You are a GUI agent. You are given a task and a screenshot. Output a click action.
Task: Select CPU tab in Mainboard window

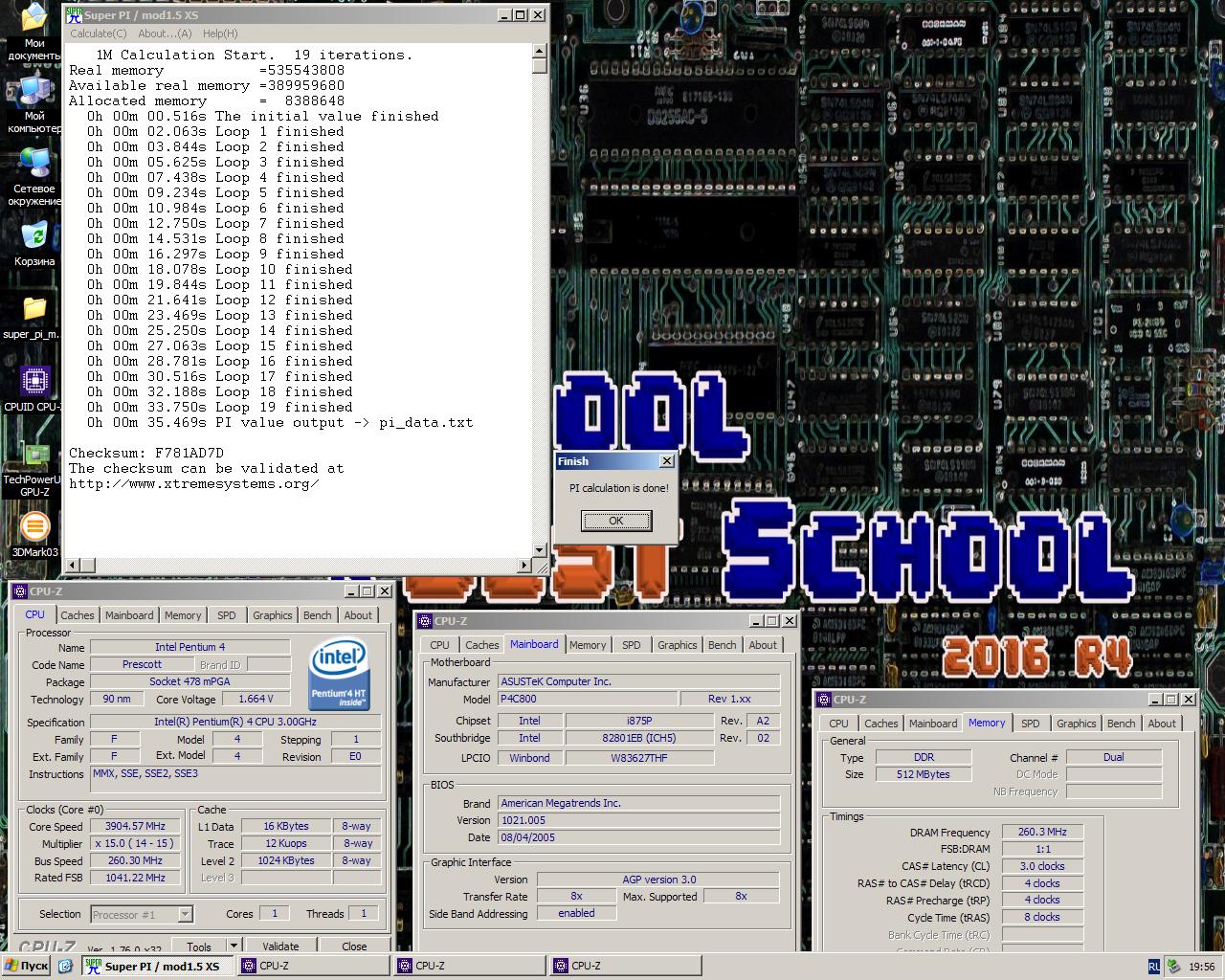pos(440,645)
